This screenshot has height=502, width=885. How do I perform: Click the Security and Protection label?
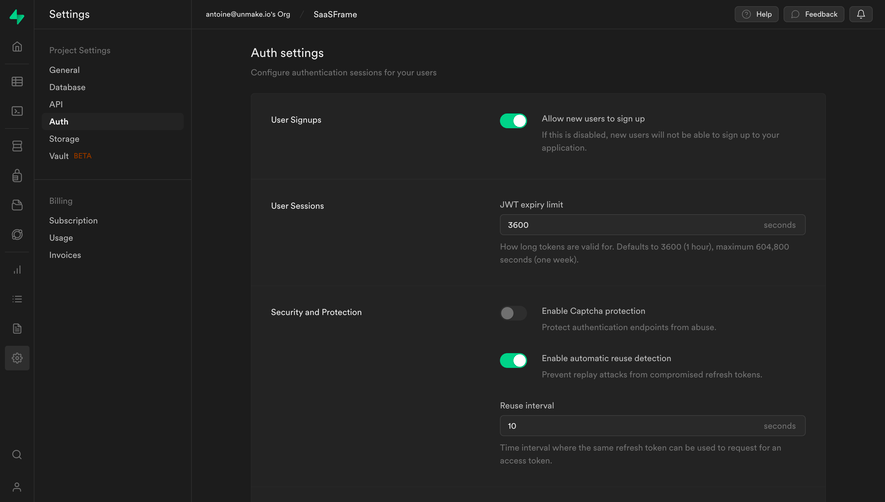[316, 312]
